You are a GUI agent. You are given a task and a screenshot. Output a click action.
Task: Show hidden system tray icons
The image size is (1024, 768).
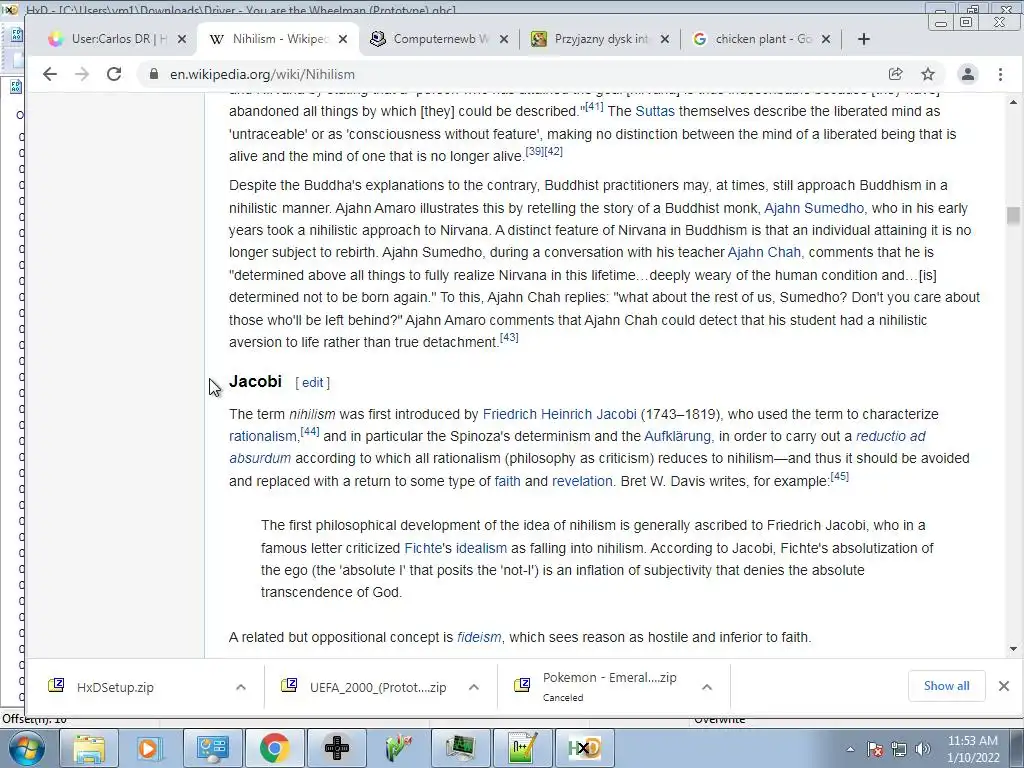coord(850,749)
